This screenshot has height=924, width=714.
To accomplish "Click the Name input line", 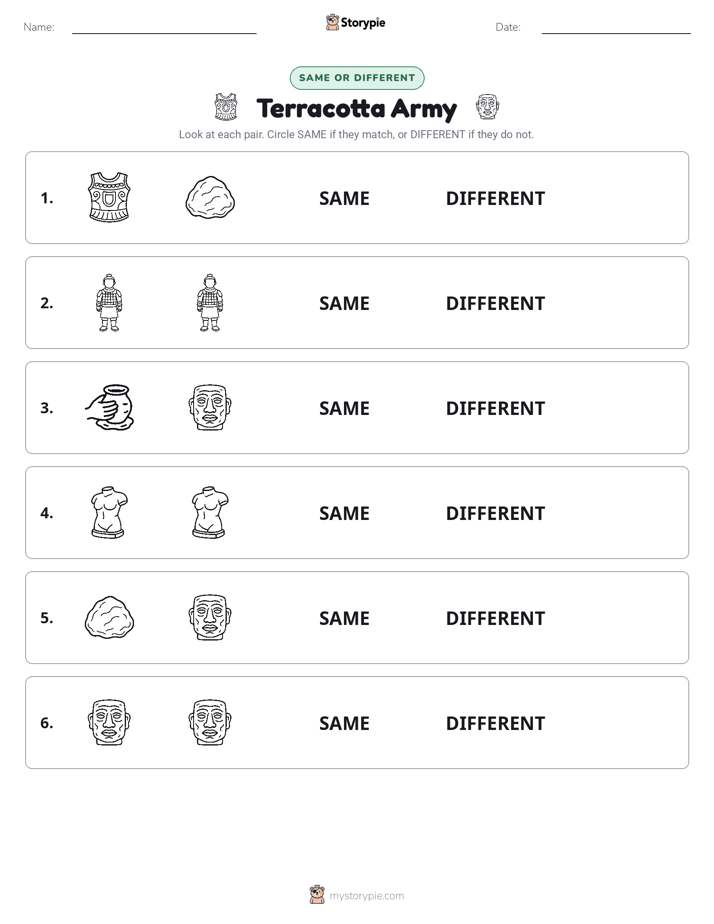I will (164, 32).
